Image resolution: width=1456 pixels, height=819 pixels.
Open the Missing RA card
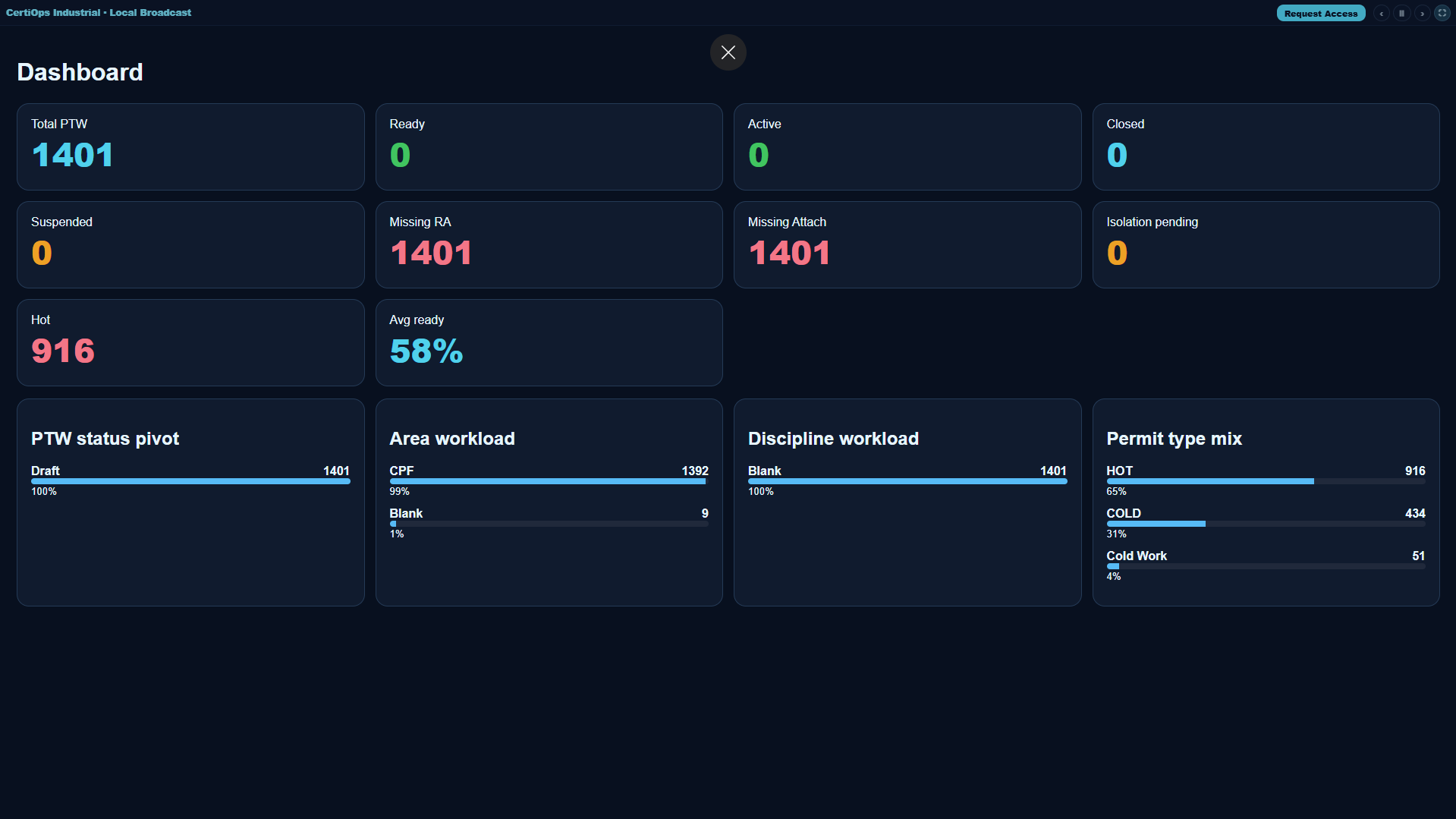pos(549,244)
